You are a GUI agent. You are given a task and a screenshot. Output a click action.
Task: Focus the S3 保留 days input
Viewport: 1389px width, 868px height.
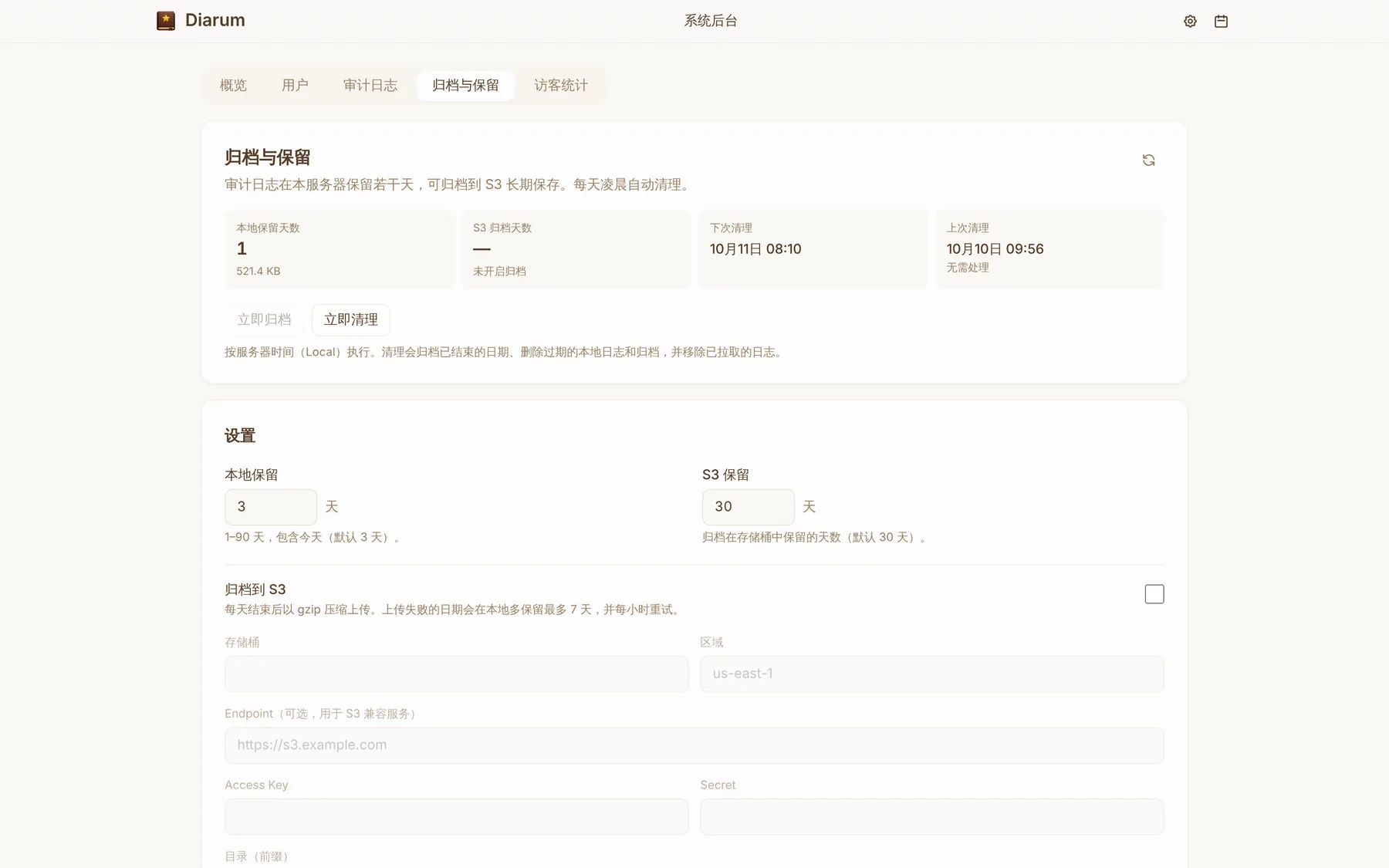point(748,507)
